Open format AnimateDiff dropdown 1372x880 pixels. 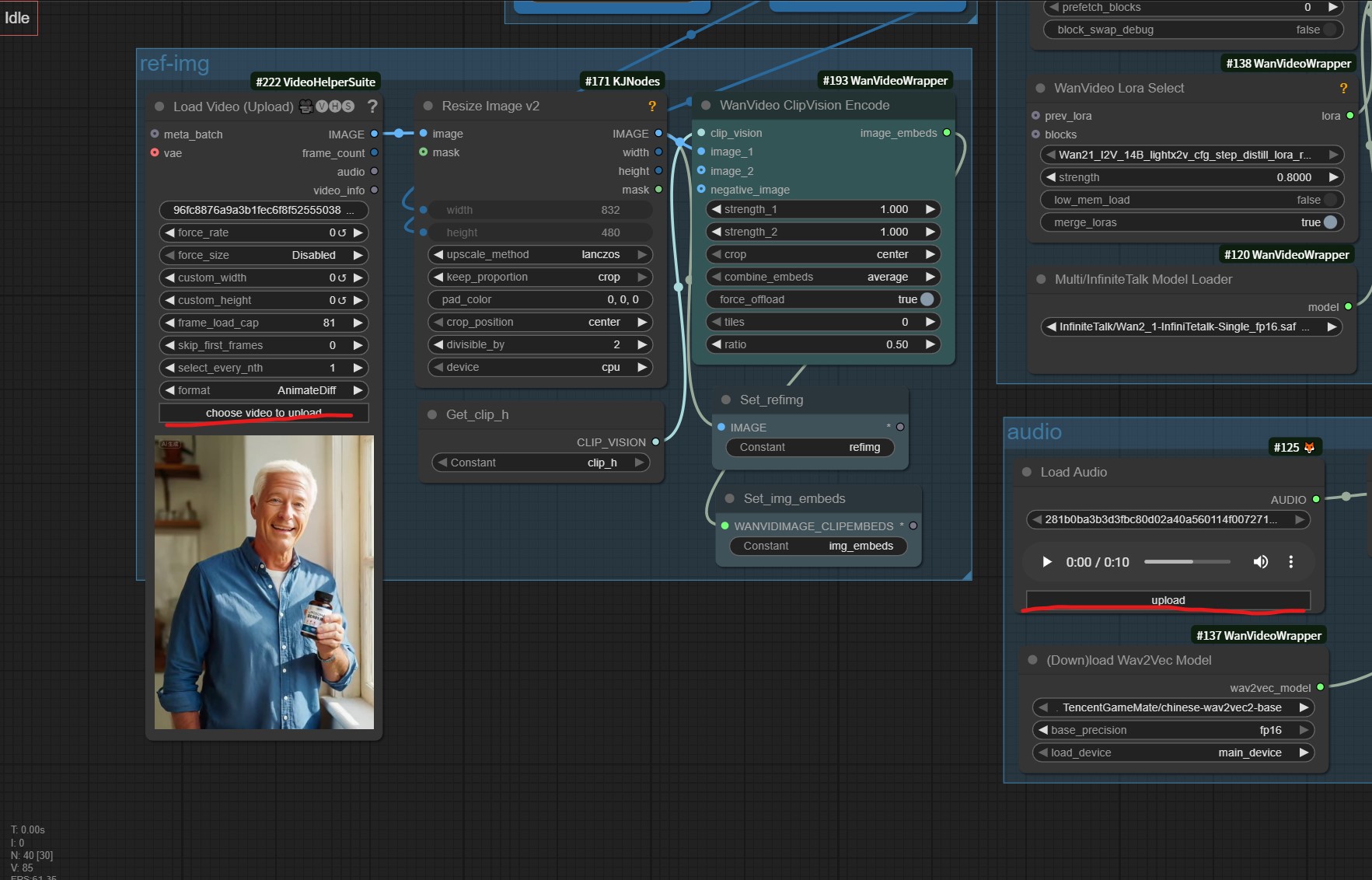[264, 390]
